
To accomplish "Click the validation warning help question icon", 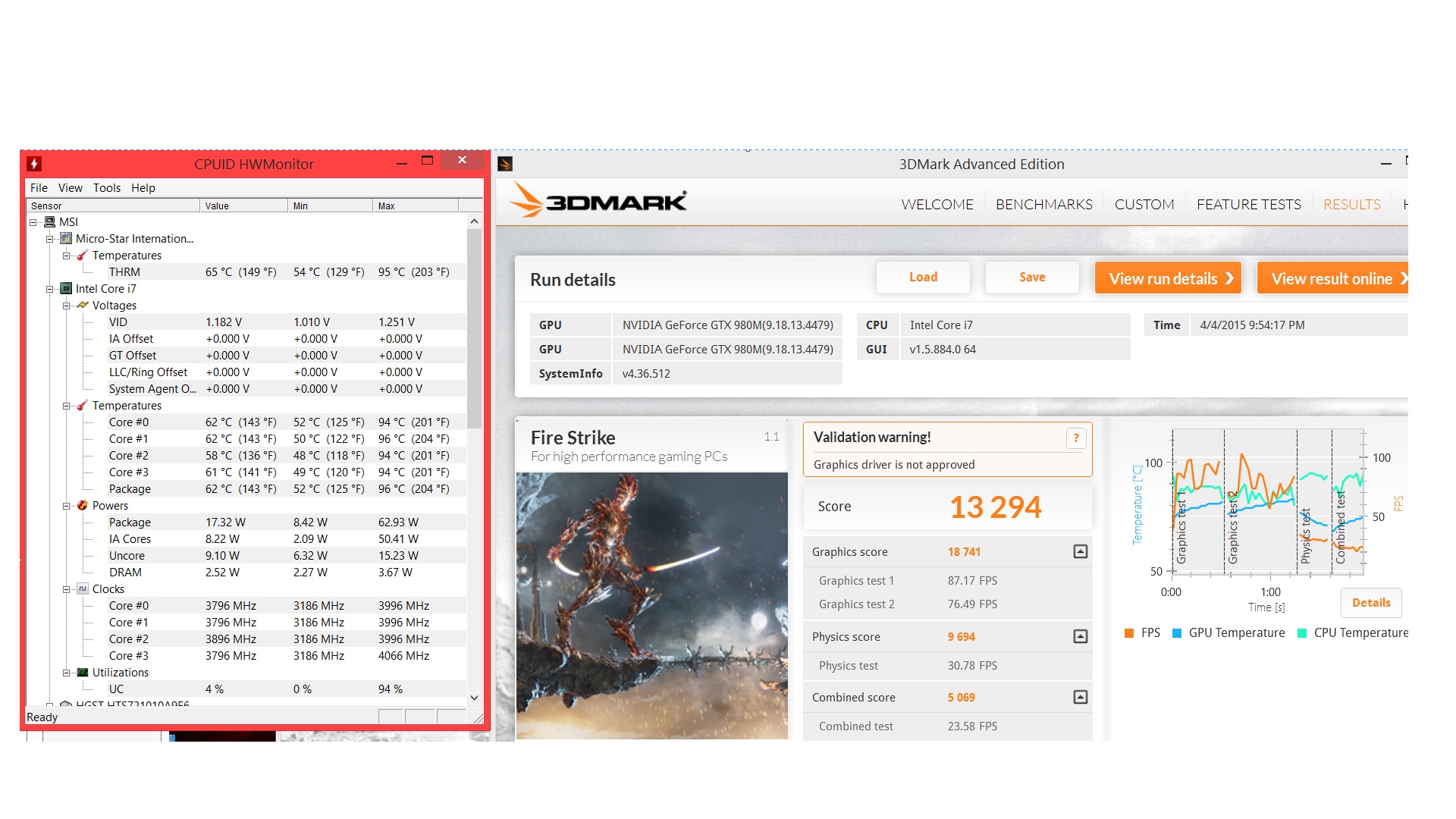I will [1075, 438].
